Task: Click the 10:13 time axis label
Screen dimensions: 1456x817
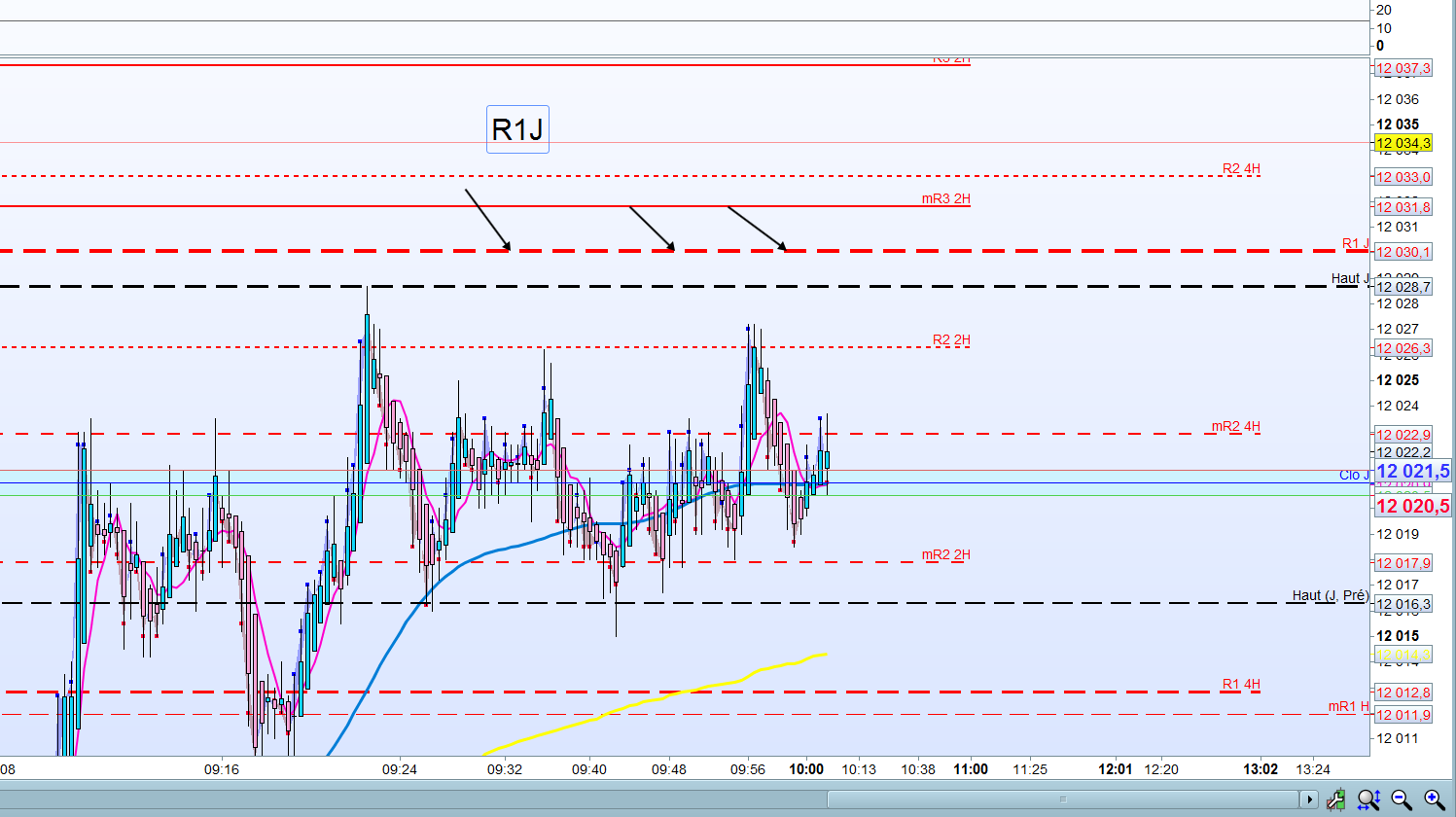Action: tap(859, 769)
